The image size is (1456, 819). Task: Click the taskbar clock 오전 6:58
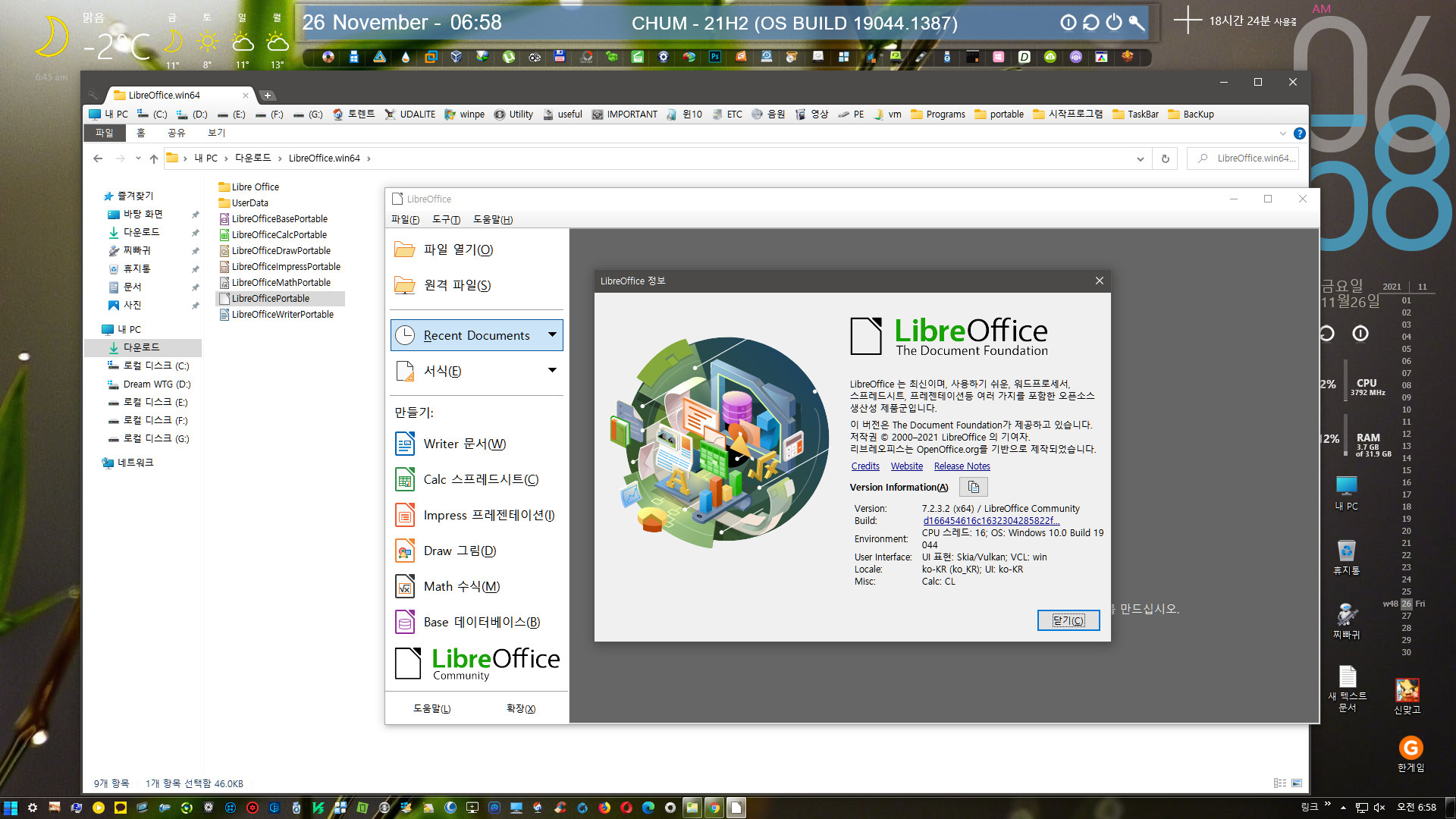1417,808
